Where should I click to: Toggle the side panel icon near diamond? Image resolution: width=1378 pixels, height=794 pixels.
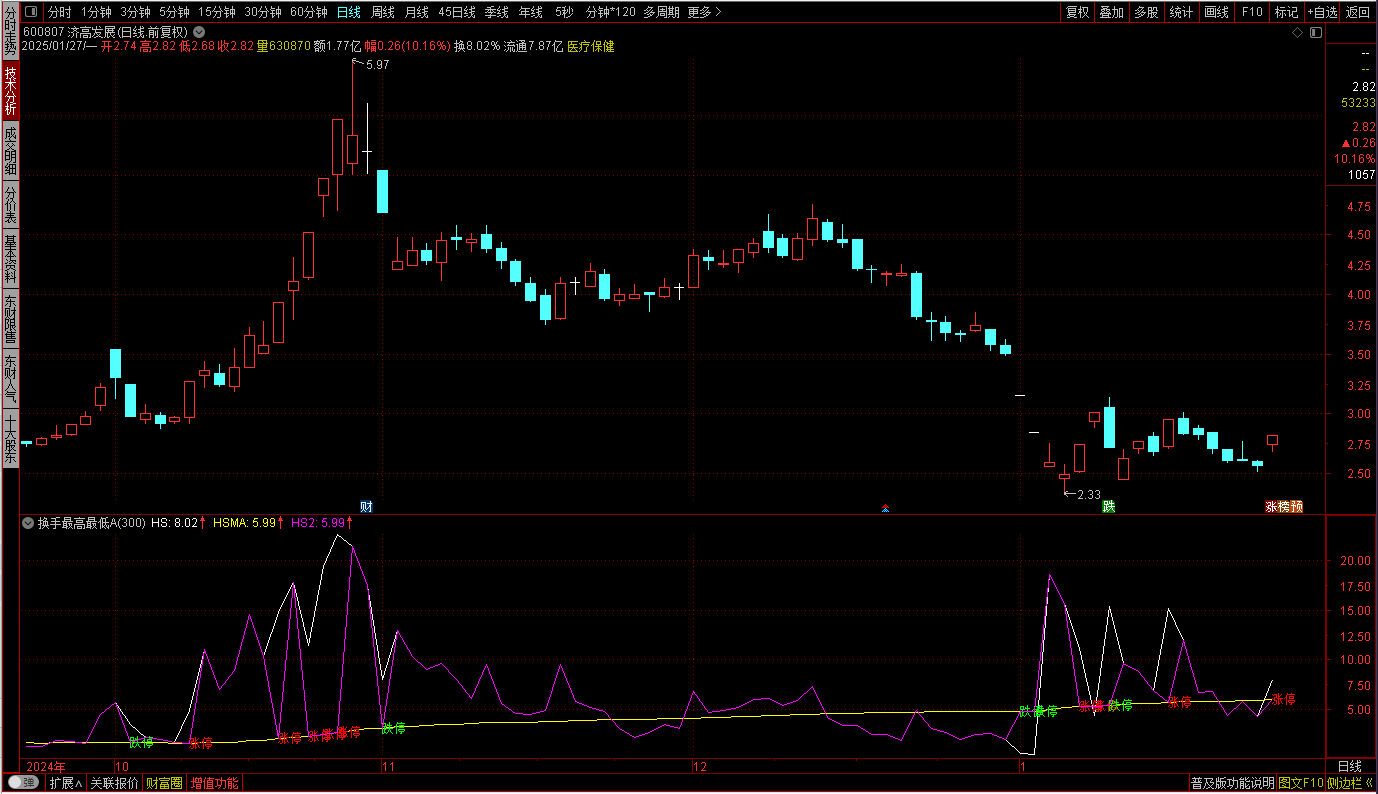(x=1315, y=33)
